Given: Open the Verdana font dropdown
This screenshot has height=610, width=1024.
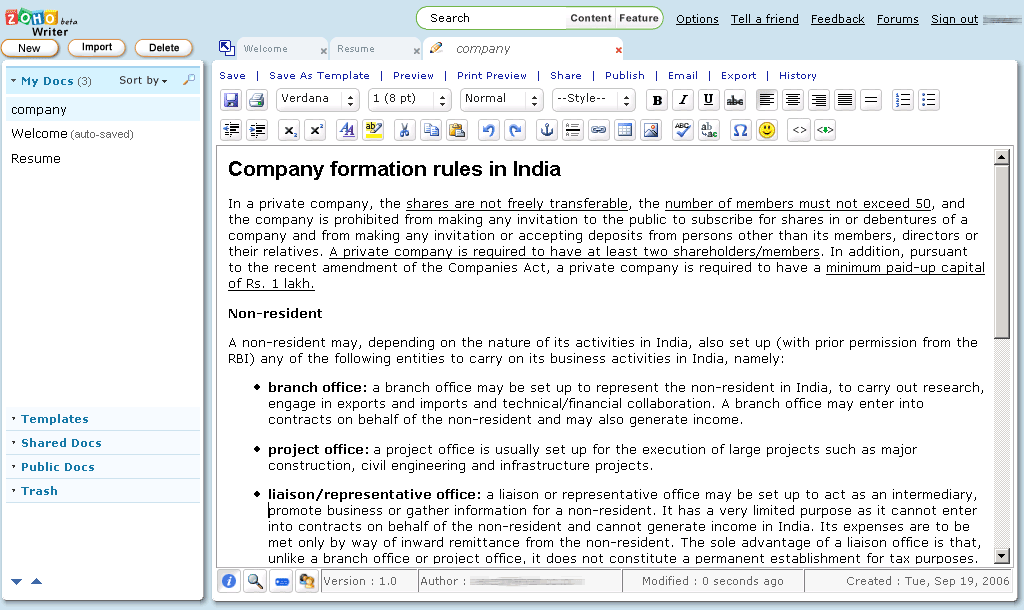Looking at the screenshot, I should coord(318,99).
